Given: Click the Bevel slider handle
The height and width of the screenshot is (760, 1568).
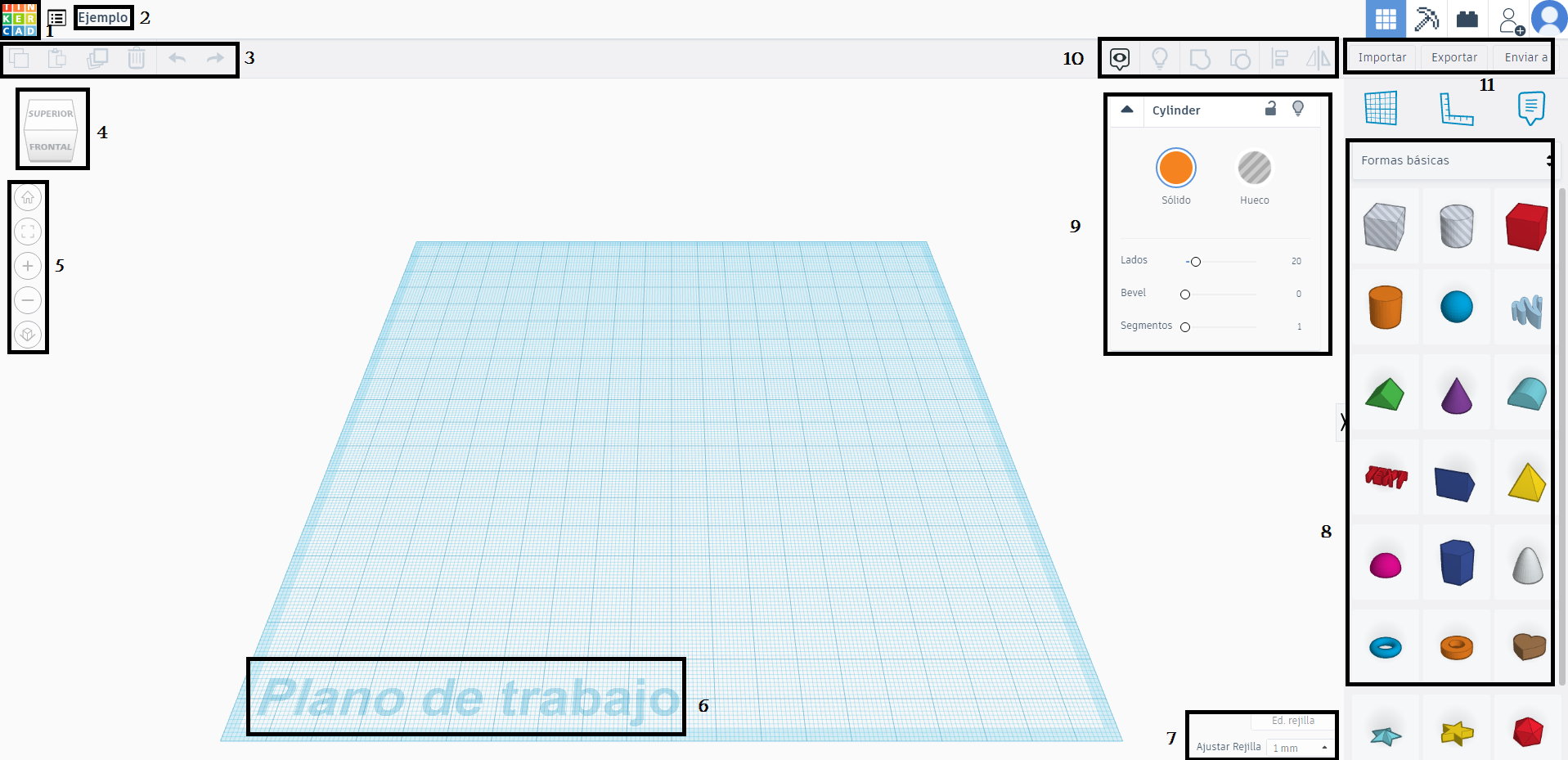Looking at the screenshot, I should 1185,295.
